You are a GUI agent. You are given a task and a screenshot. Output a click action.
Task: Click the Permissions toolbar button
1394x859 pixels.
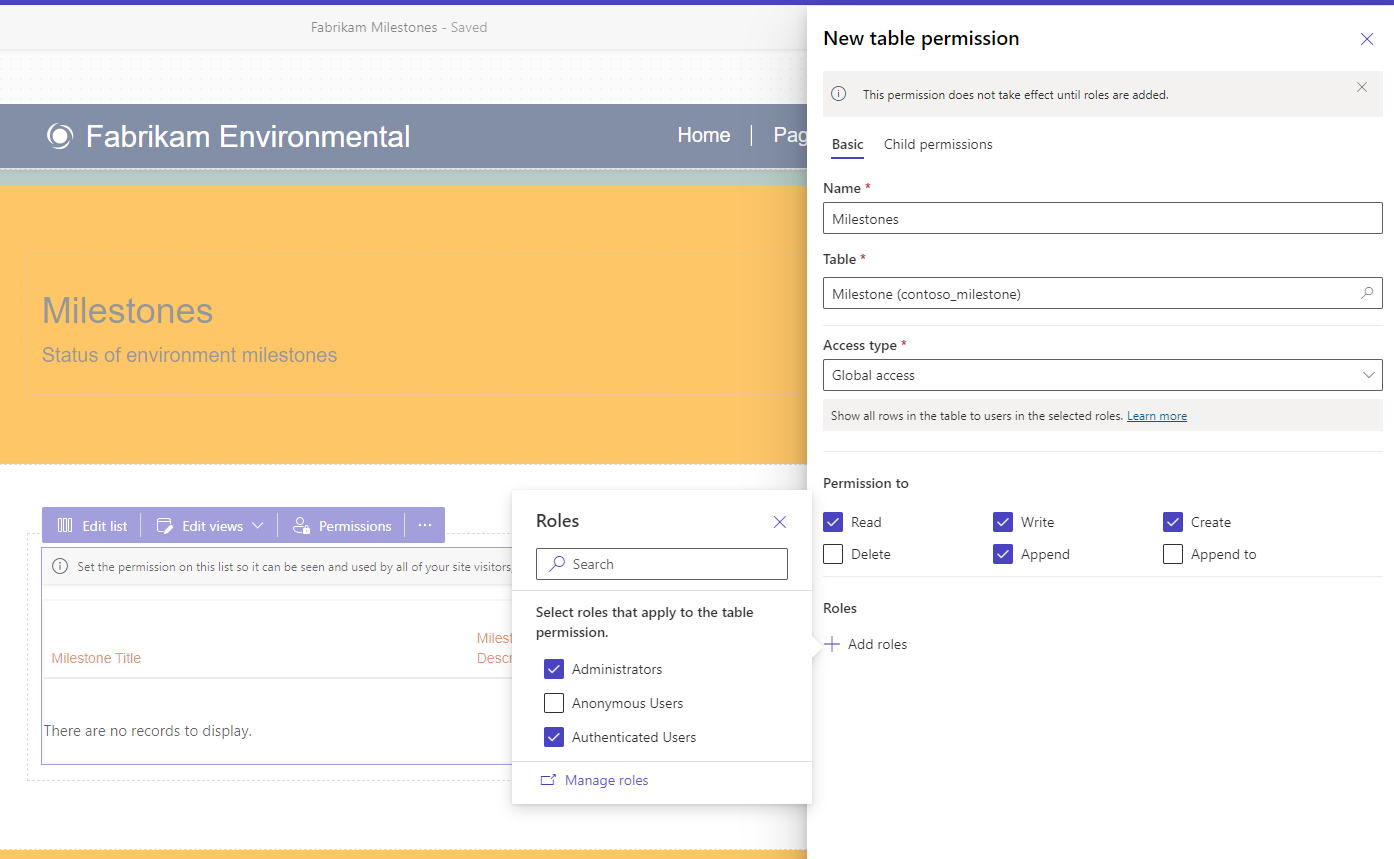click(342, 526)
